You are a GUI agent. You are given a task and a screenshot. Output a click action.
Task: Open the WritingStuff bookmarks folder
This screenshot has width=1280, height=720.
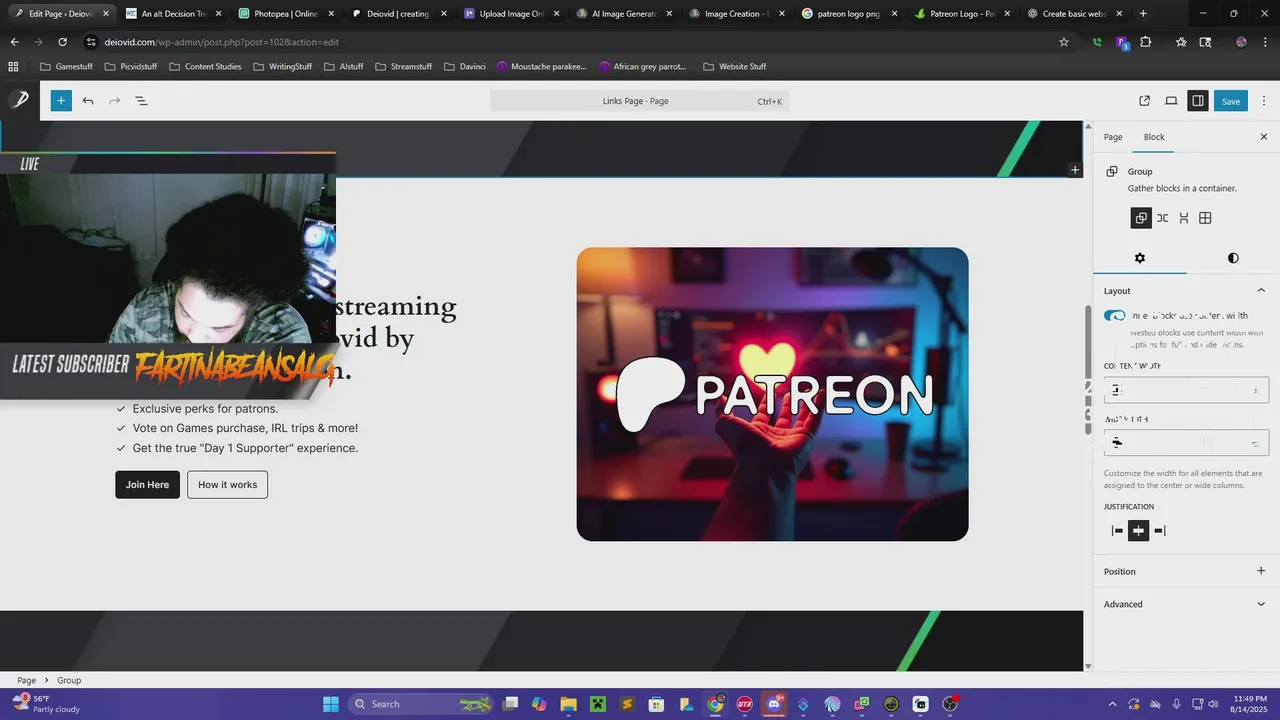282,66
